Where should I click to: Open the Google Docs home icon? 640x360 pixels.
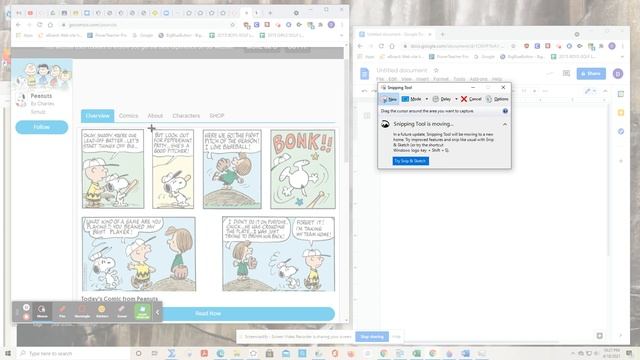click(364, 73)
